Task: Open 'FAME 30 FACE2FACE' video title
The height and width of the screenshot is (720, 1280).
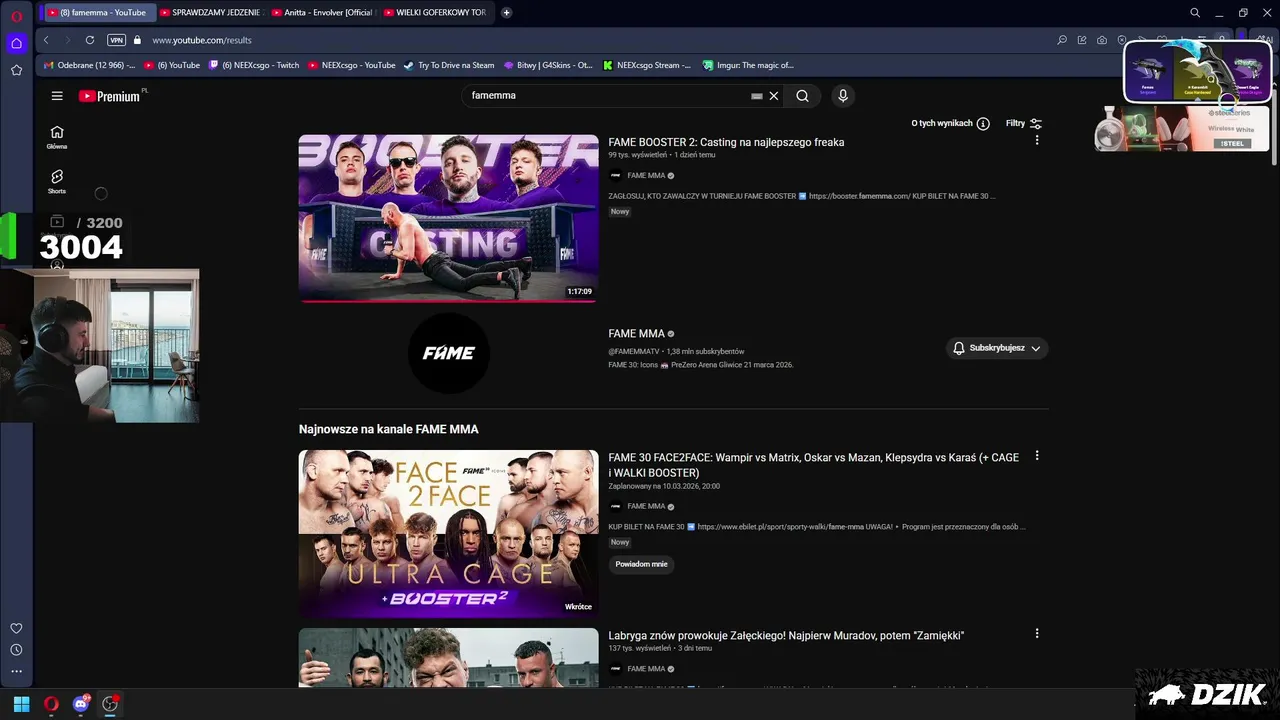Action: pyautogui.click(x=813, y=465)
